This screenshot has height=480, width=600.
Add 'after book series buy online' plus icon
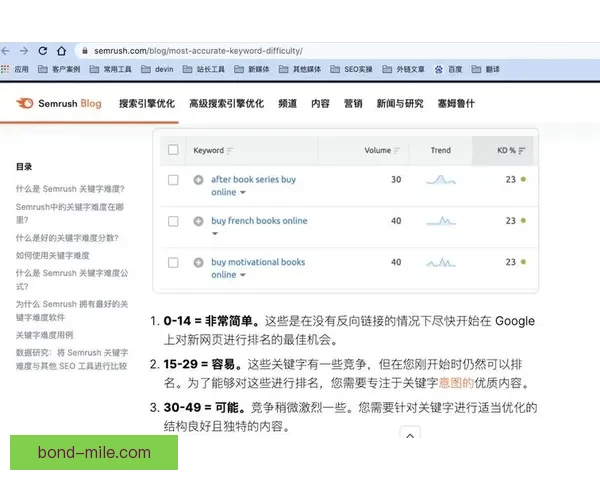[x=198, y=180]
